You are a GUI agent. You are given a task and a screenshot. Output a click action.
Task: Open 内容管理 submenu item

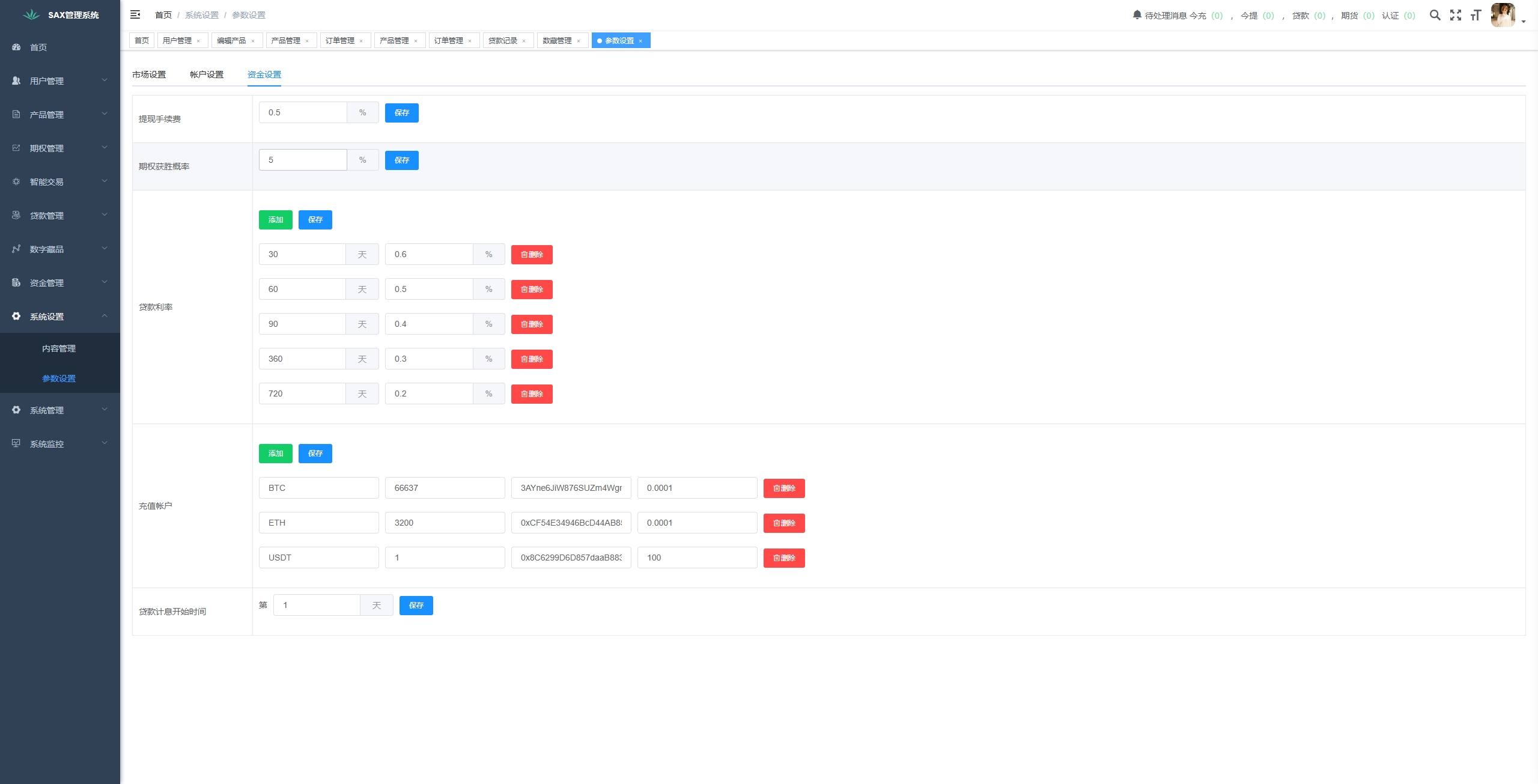59,348
